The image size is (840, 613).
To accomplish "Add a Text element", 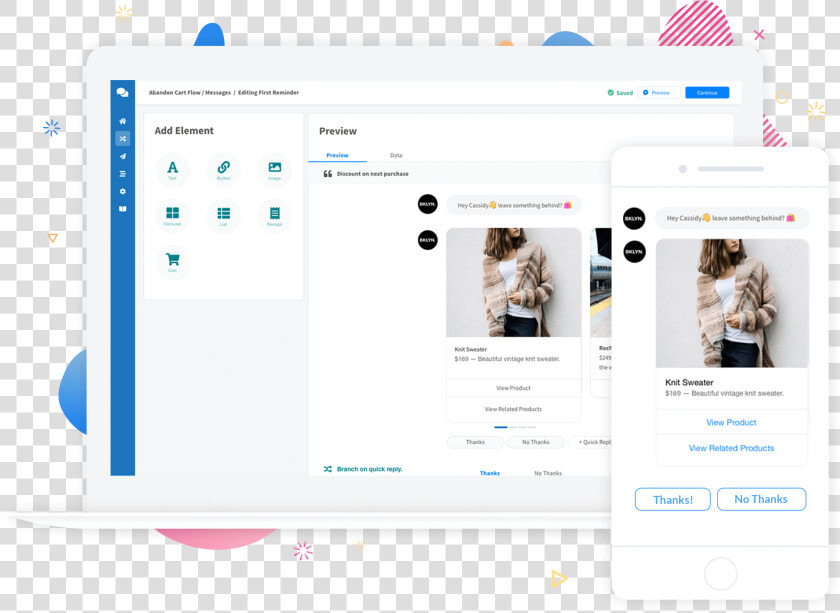I will click(x=172, y=169).
